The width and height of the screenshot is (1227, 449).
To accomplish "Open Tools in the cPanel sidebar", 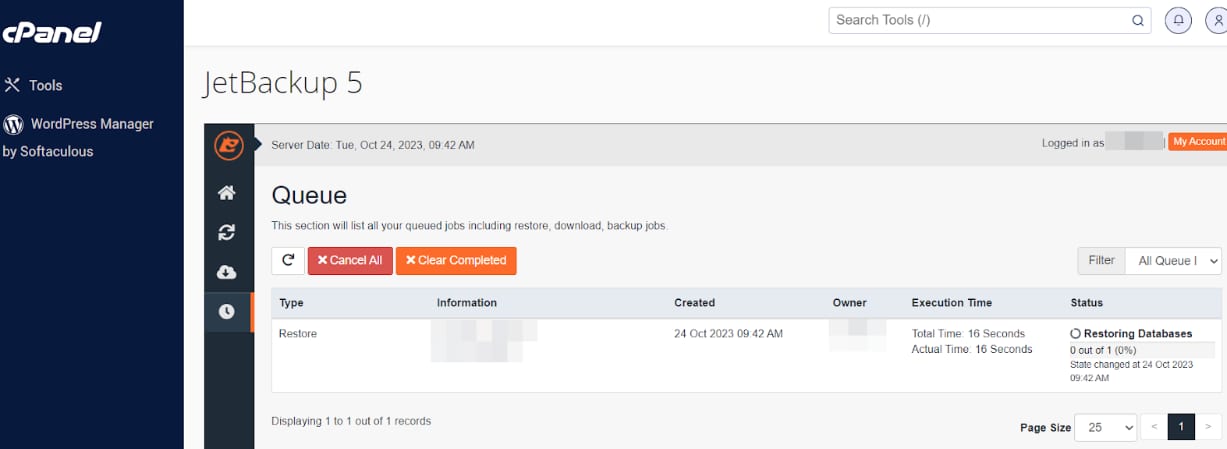I will pos(33,86).
